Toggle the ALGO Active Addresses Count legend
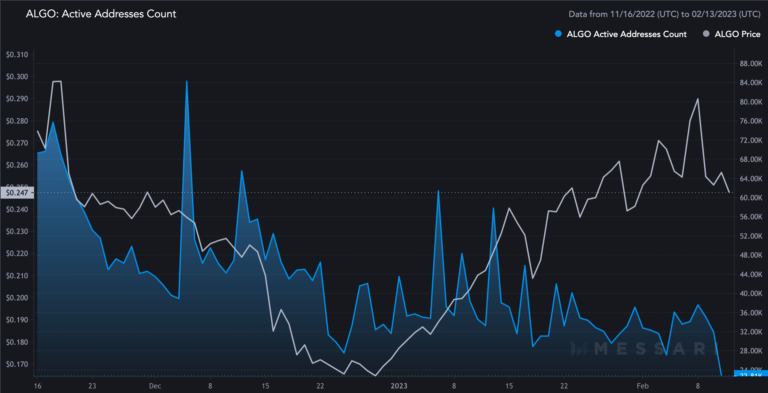The height and width of the screenshot is (393, 768). click(620, 34)
